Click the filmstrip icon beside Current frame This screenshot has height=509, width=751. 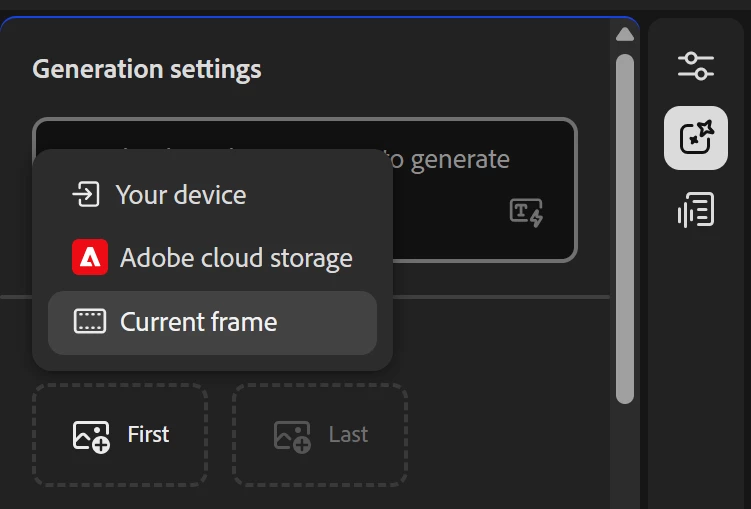tap(90, 322)
